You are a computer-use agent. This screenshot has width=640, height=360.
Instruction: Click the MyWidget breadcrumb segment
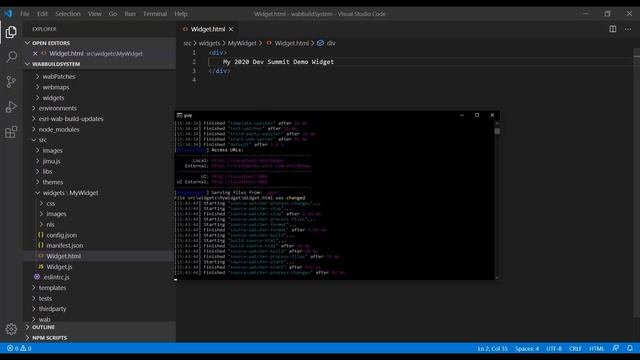point(242,43)
